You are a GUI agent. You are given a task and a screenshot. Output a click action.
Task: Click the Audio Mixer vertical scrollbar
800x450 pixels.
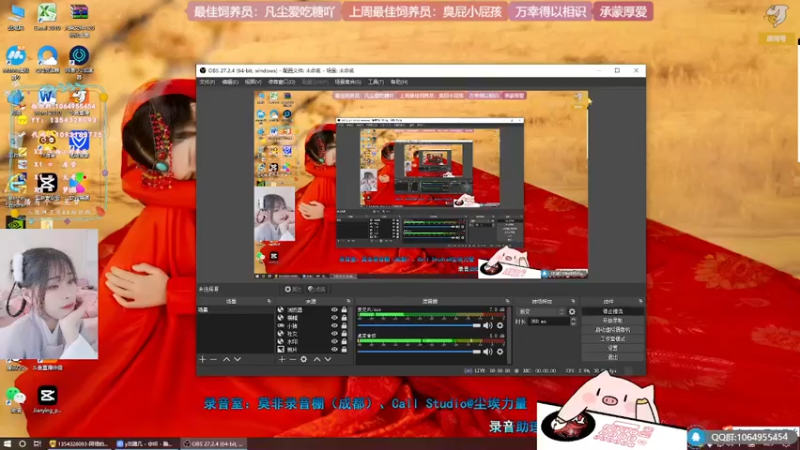[x=509, y=335]
